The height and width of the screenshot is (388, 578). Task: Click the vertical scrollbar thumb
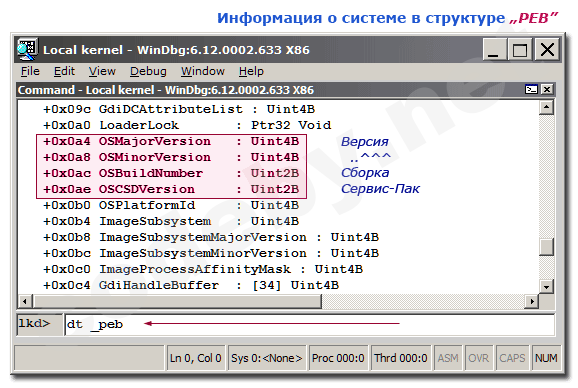tap(546, 247)
